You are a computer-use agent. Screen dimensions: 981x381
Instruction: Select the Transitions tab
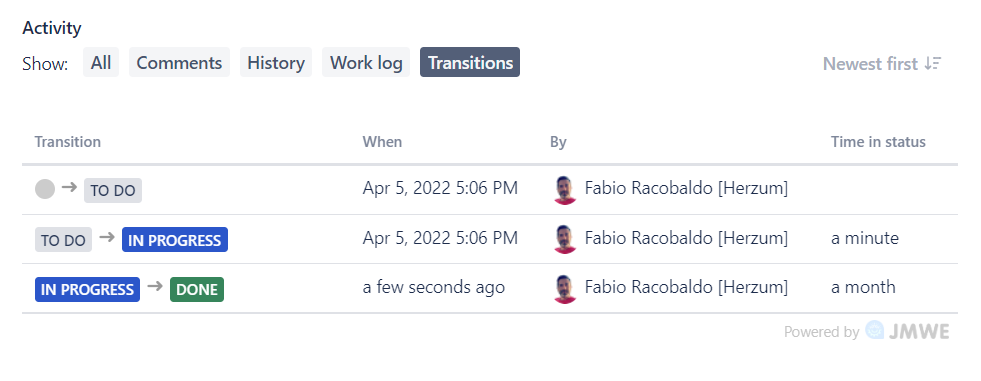pos(470,63)
